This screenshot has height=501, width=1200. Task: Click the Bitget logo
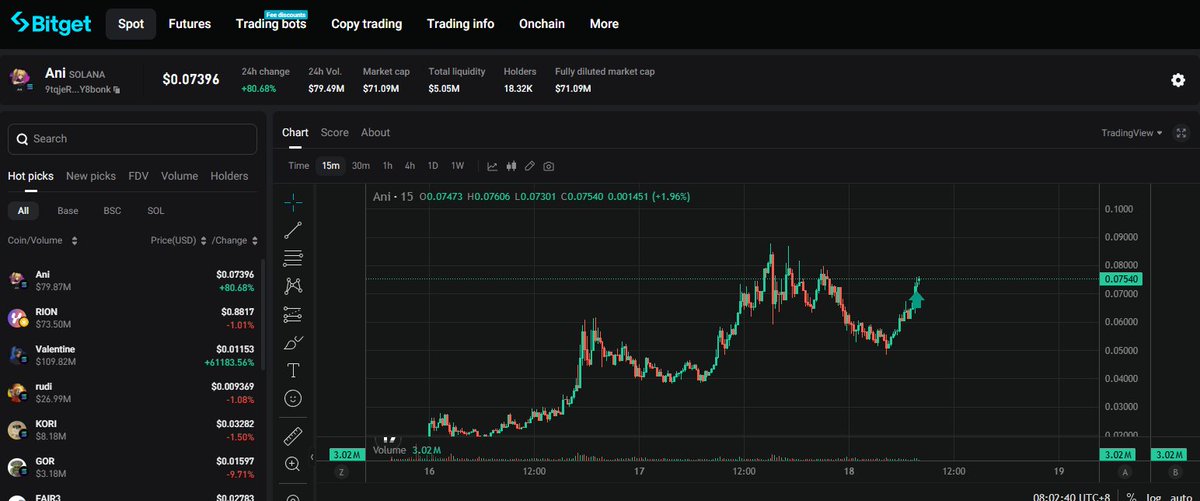tap(52, 23)
